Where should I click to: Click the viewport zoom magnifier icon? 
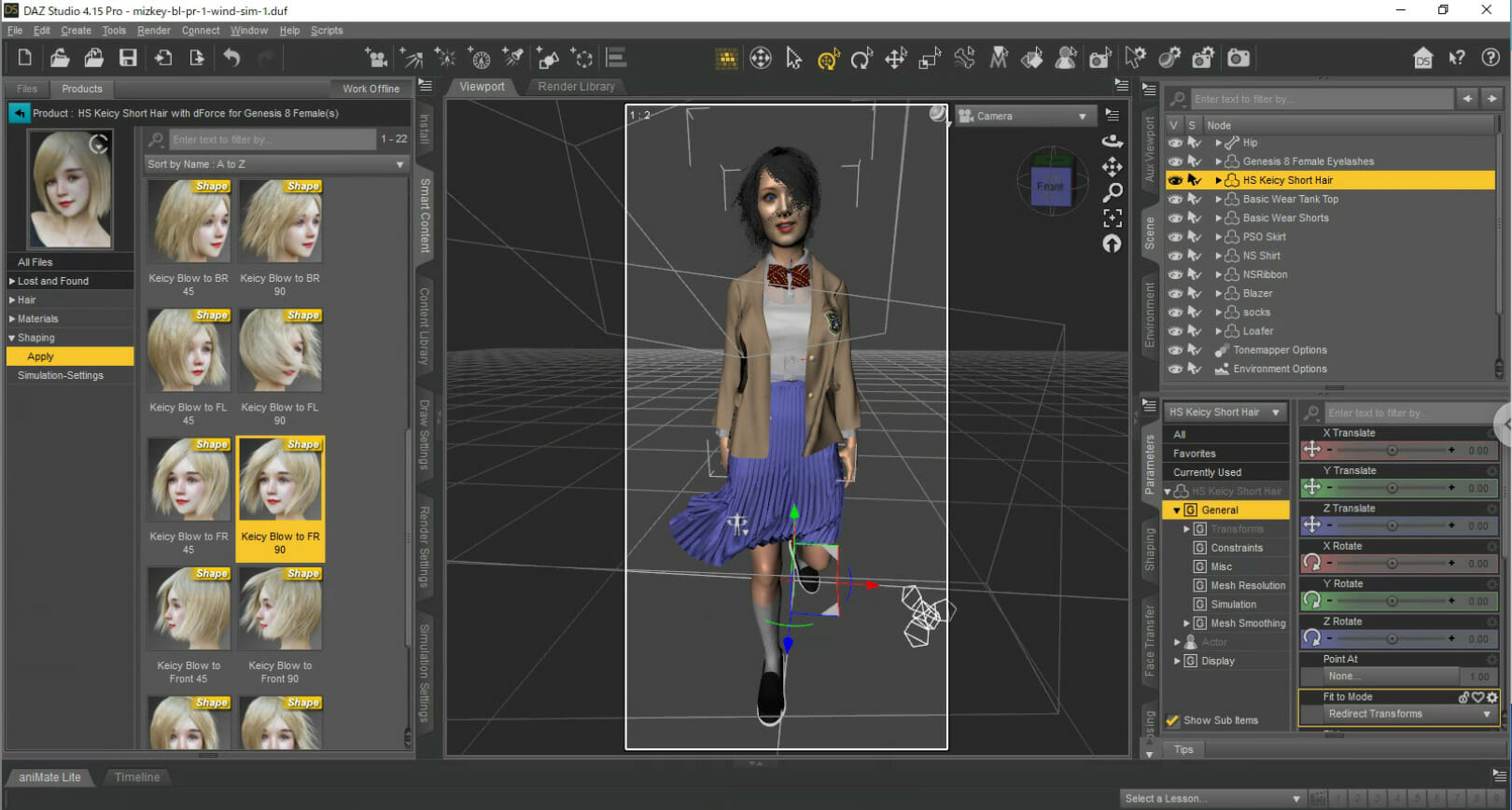[x=1112, y=192]
